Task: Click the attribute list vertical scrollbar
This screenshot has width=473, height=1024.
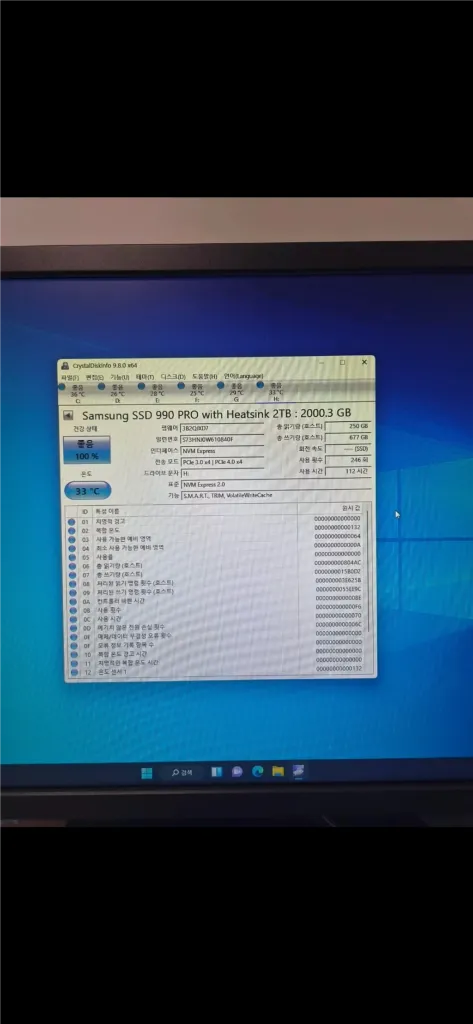Action: (x=368, y=571)
